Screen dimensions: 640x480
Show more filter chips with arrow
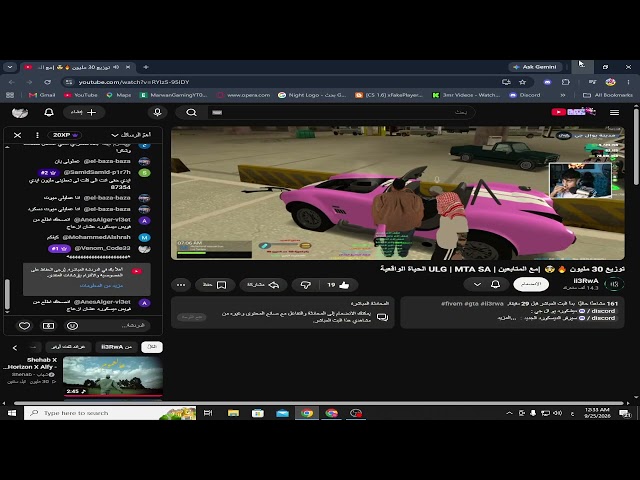pos(15,348)
